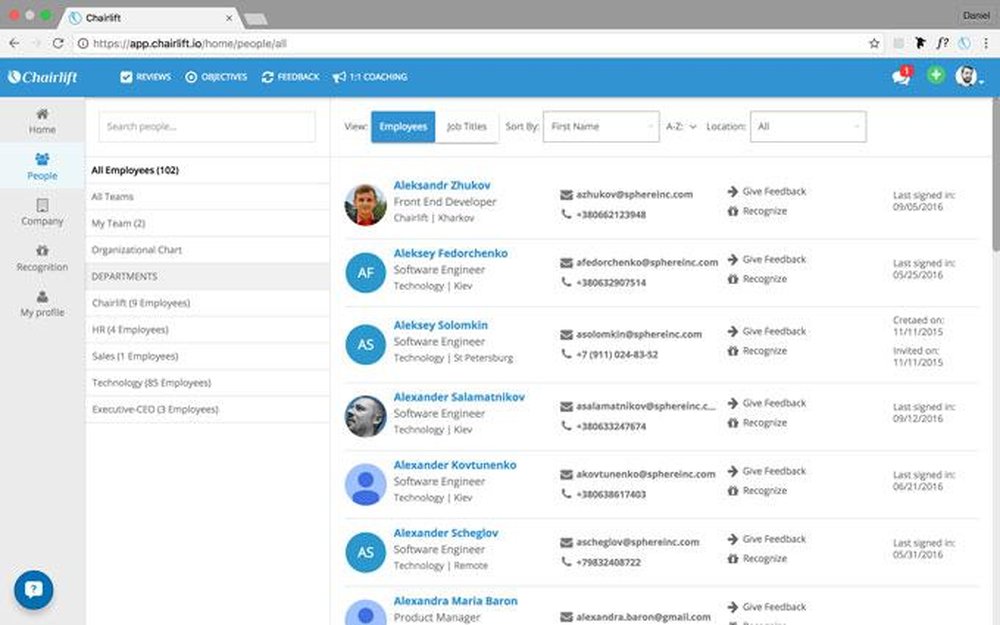Open Organizational Chart
The image size is (1000, 625).
tap(207, 250)
